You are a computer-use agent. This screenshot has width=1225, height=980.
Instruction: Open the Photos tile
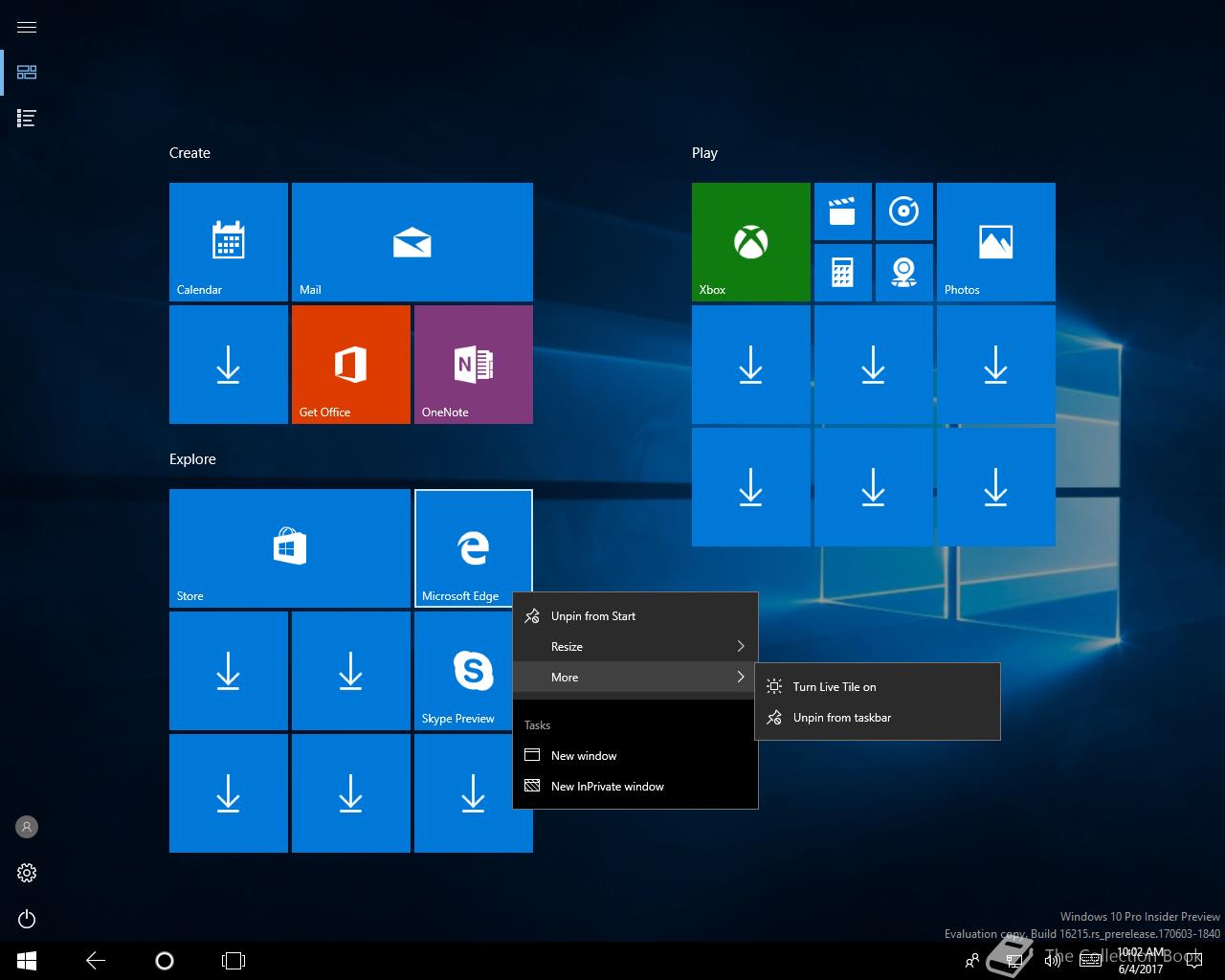tap(996, 242)
